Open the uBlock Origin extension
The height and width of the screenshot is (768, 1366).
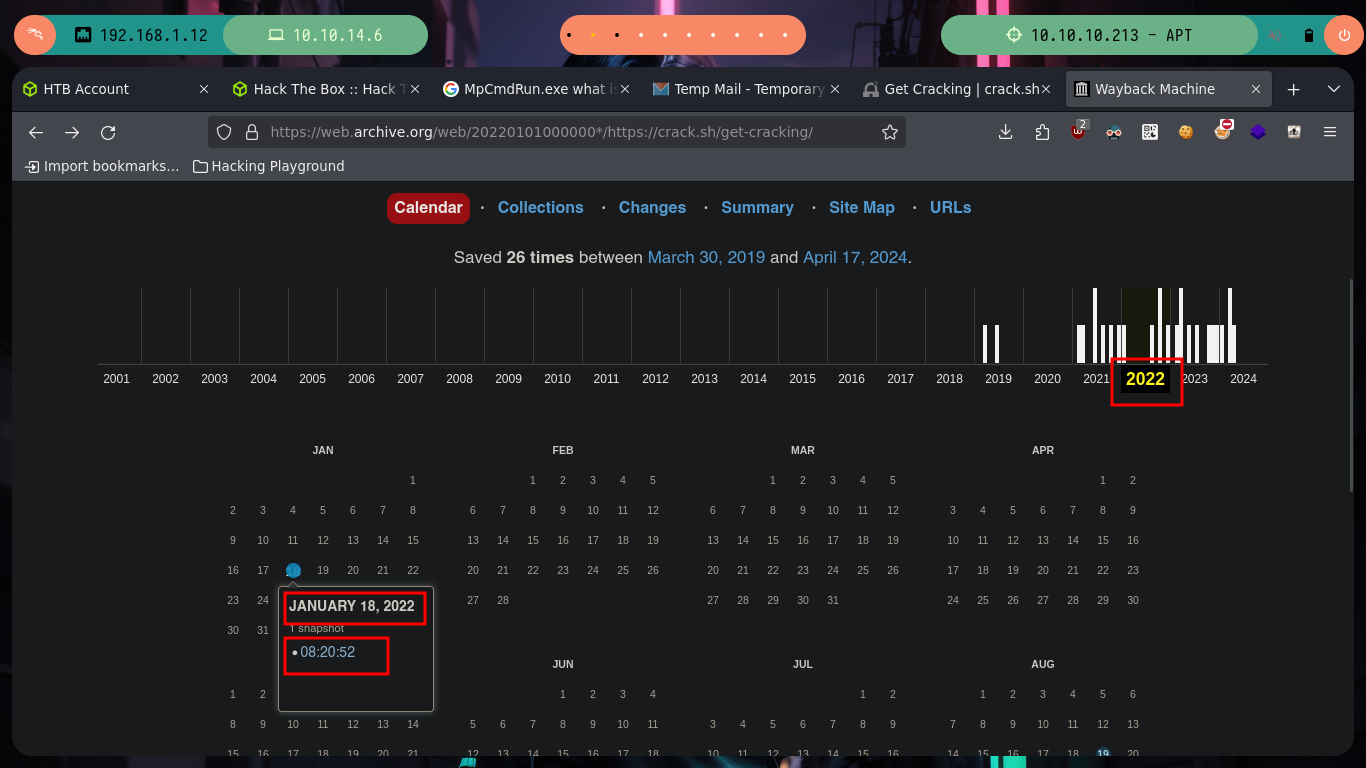click(x=1079, y=131)
